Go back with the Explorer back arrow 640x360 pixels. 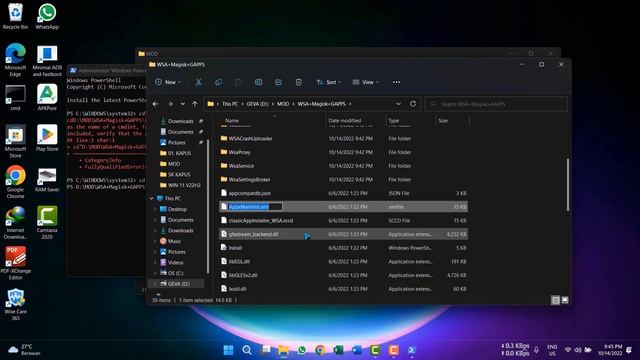pyautogui.click(x=156, y=104)
